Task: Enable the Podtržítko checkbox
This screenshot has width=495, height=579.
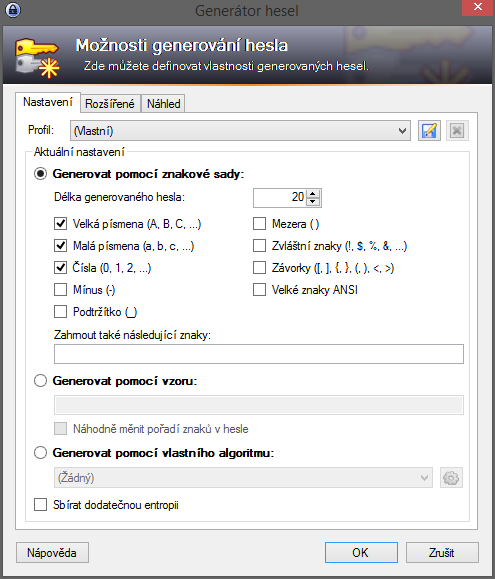Action: click(61, 312)
